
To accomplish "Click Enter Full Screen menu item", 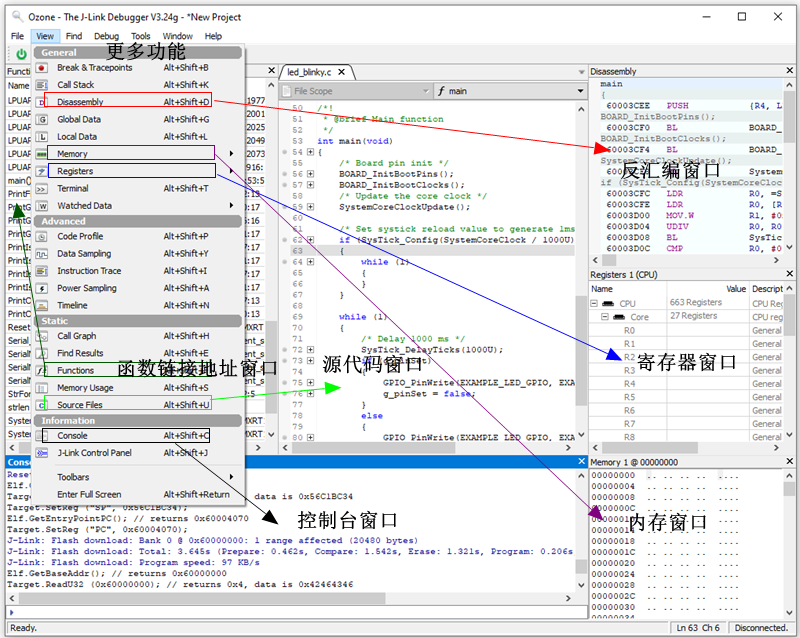I will point(89,494).
